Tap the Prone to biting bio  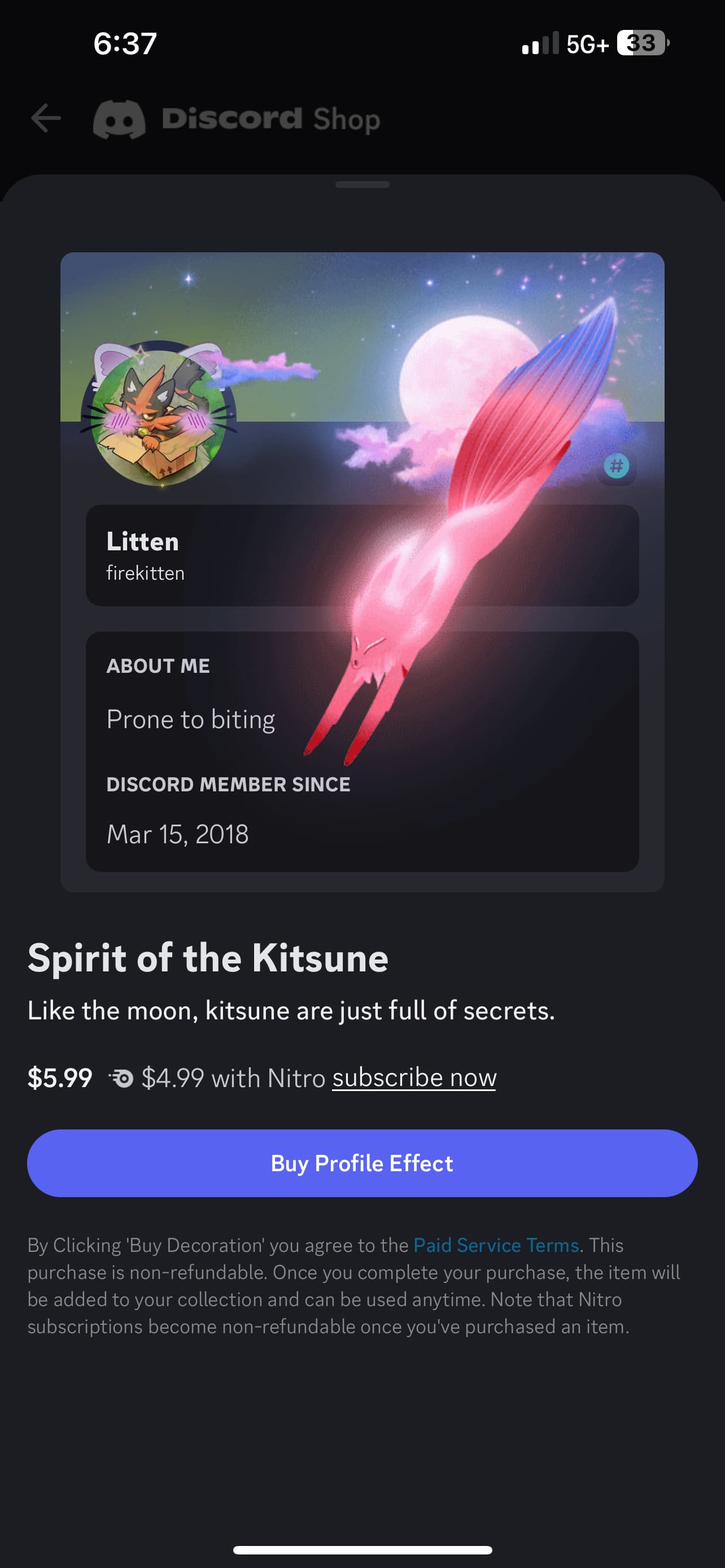tap(190, 720)
